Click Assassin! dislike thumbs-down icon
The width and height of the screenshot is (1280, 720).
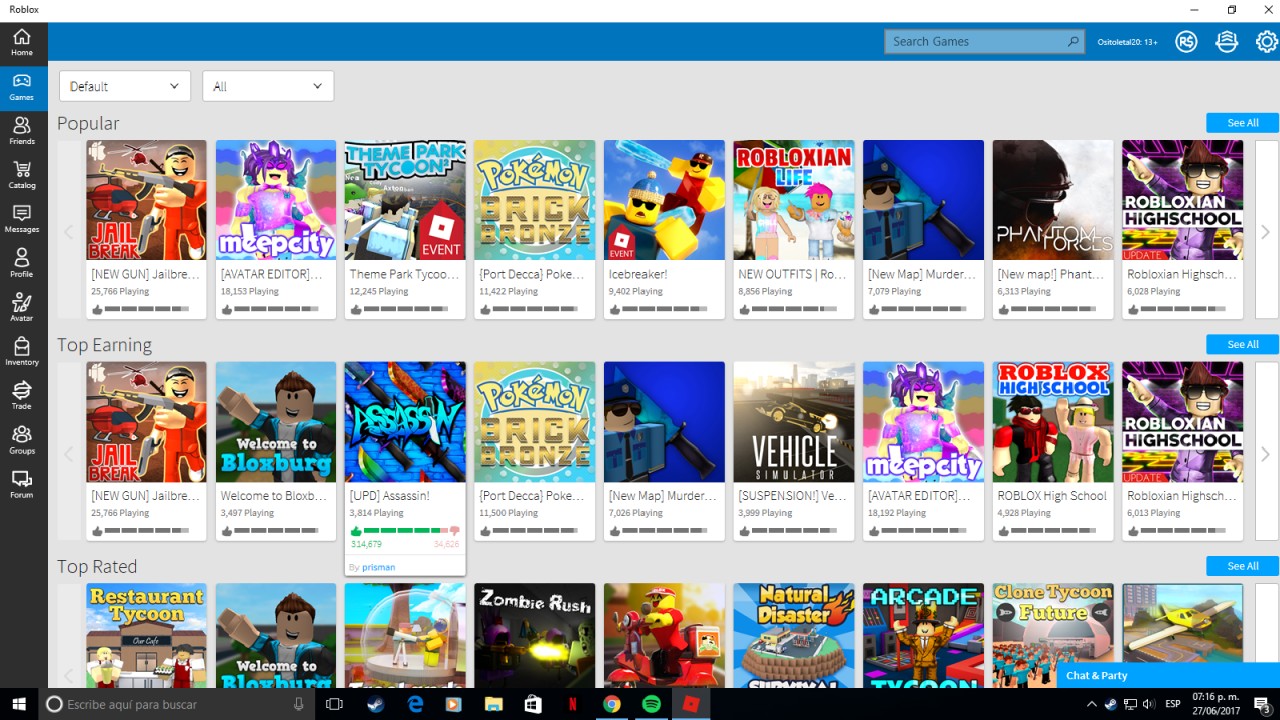pos(455,531)
